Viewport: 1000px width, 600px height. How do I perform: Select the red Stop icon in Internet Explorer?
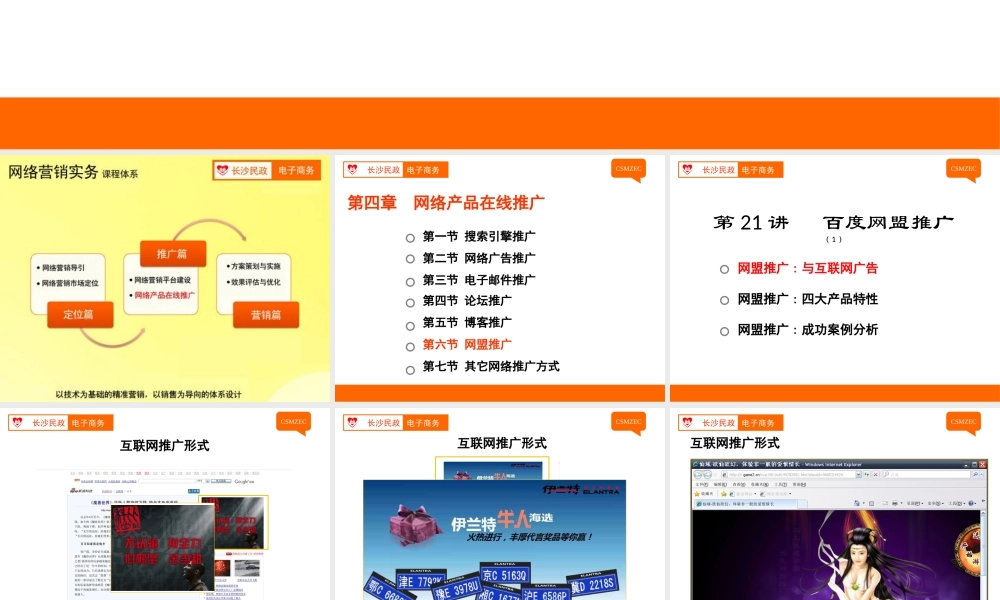pyautogui.click(x=876, y=474)
